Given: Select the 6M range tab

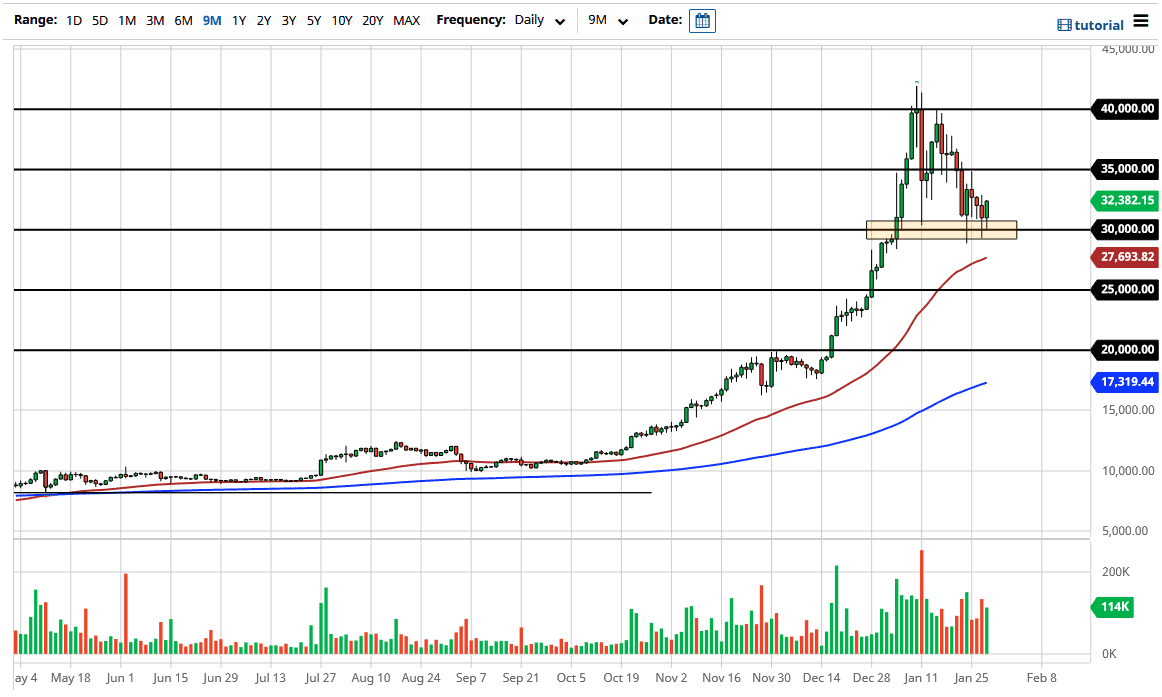Looking at the screenshot, I should [183, 20].
